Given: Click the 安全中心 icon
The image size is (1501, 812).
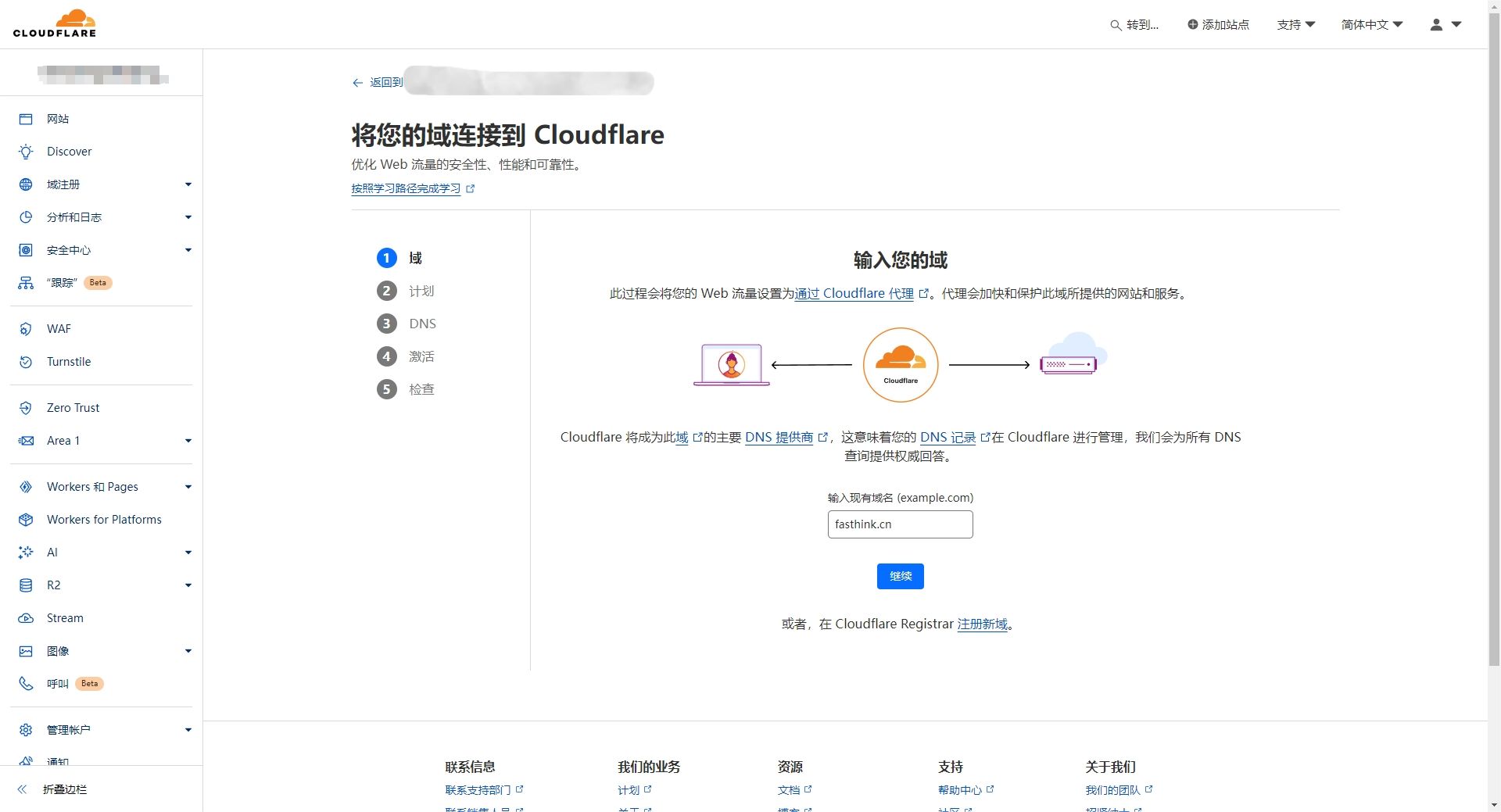Looking at the screenshot, I should [x=26, y=250].
